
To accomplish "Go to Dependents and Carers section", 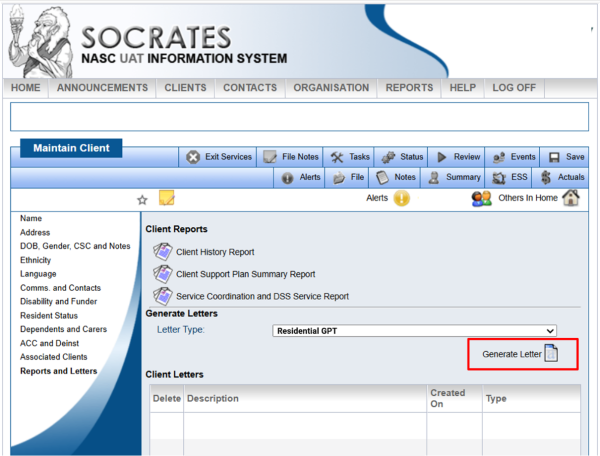I will pyautogui.click(x=64, y=329).
